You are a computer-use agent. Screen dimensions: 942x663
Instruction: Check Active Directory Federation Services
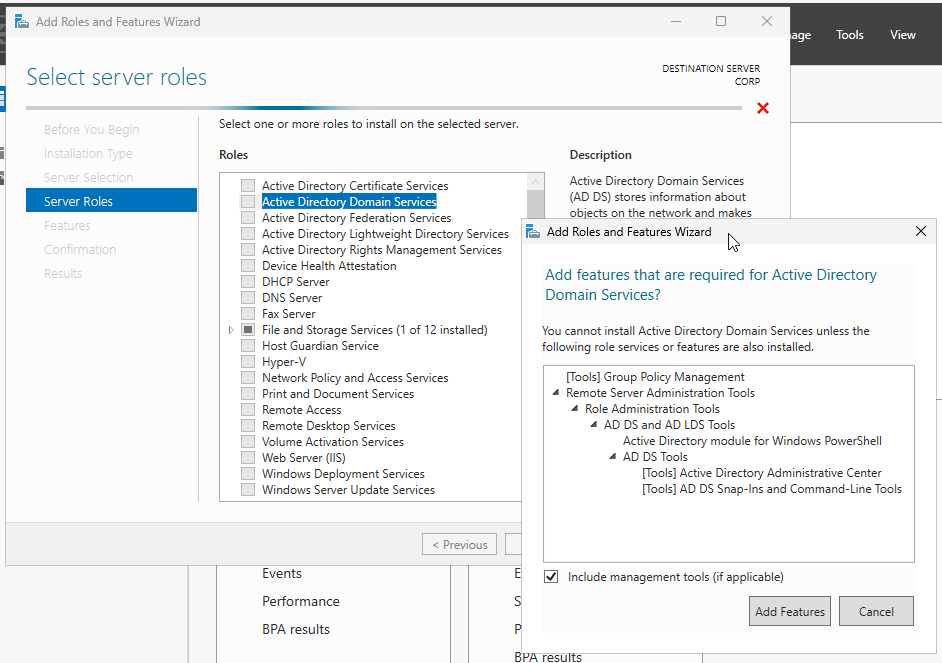(248, 217)
